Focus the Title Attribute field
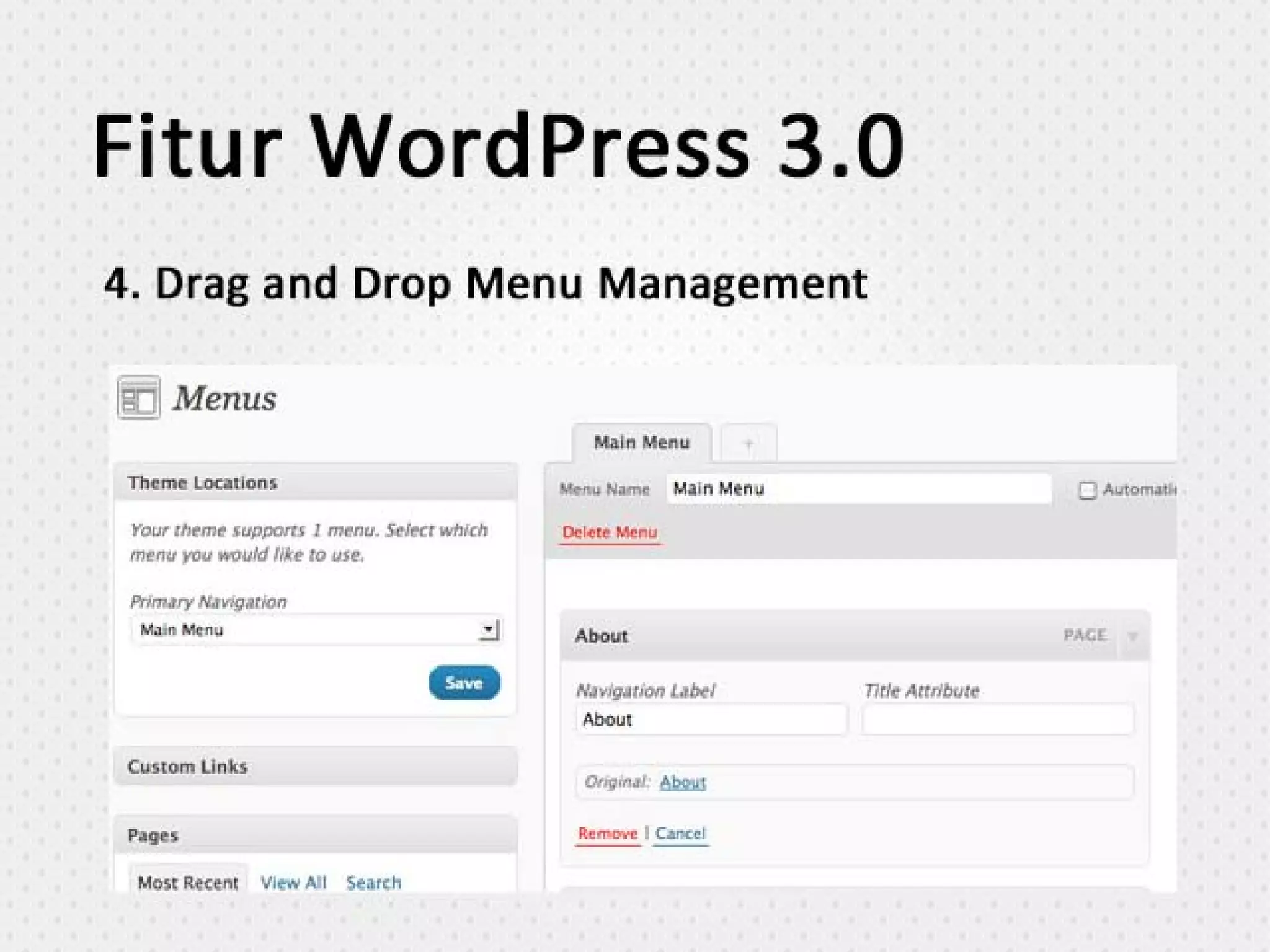 coord(998,720)
